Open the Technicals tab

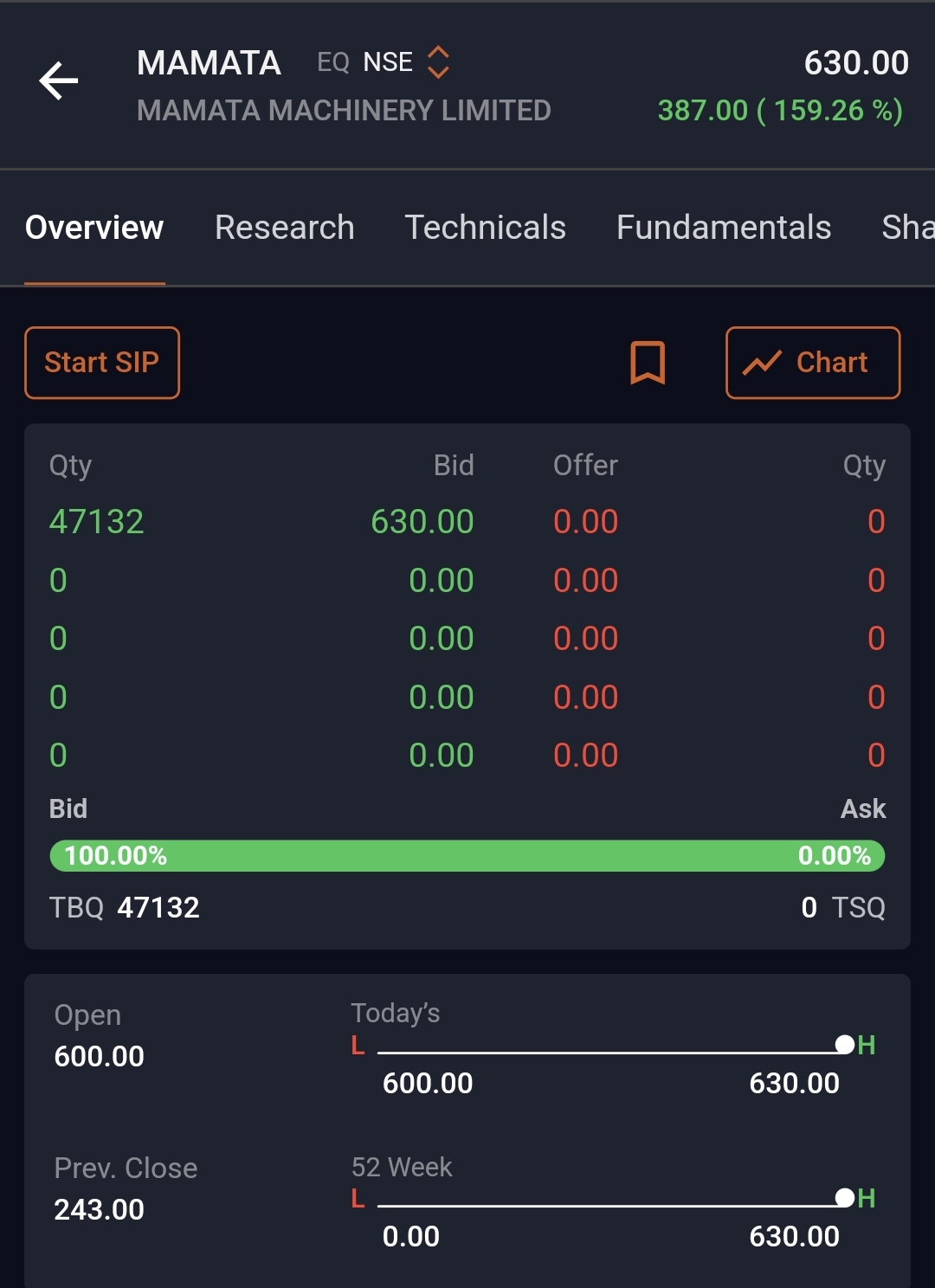pyautogui.click(x=486, y=228)
